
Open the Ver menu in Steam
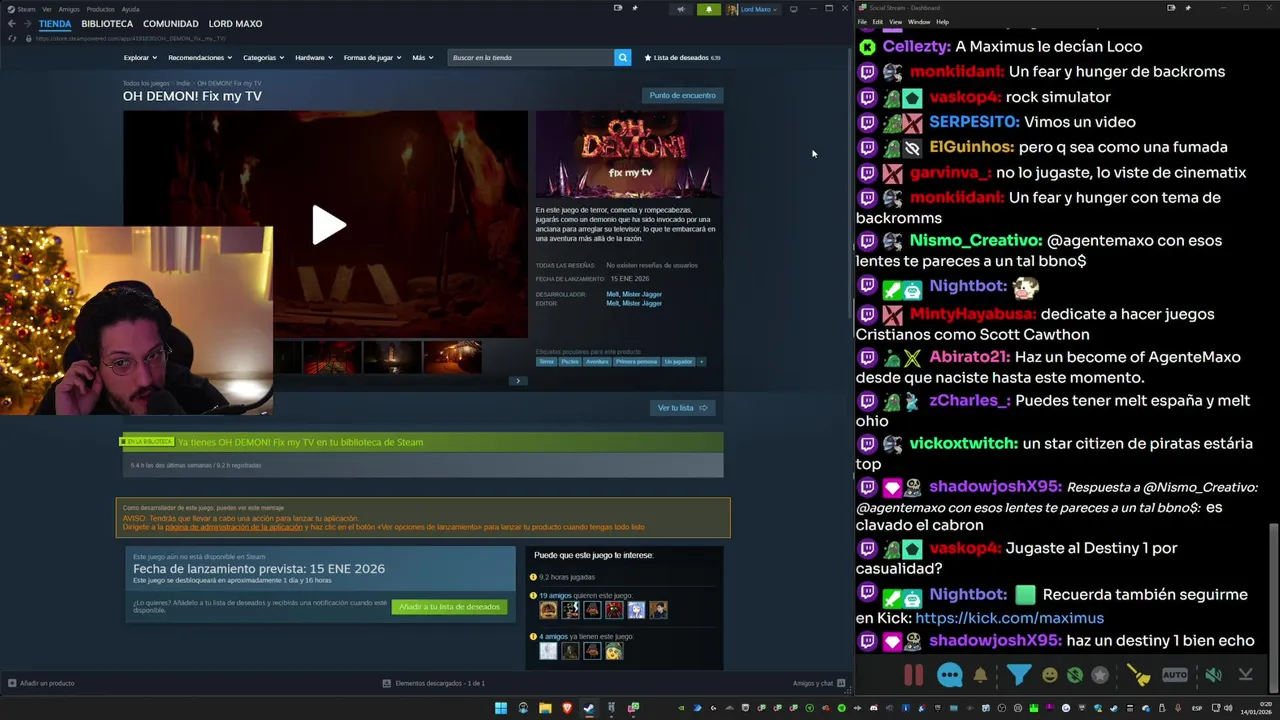coord(47,9)
